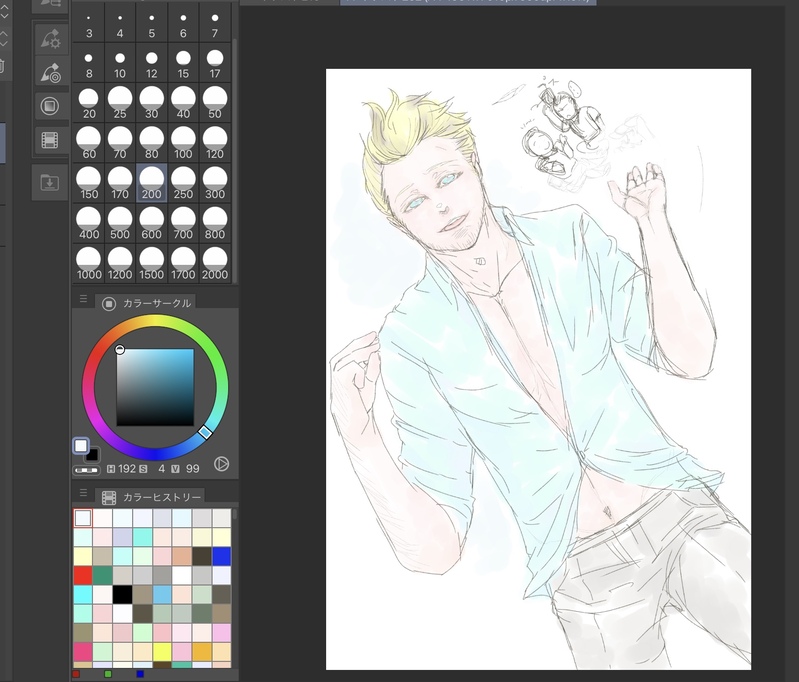Click the hue ring handle
The width and height of the screenshot is (799, 682).
[x=205, y=433]
